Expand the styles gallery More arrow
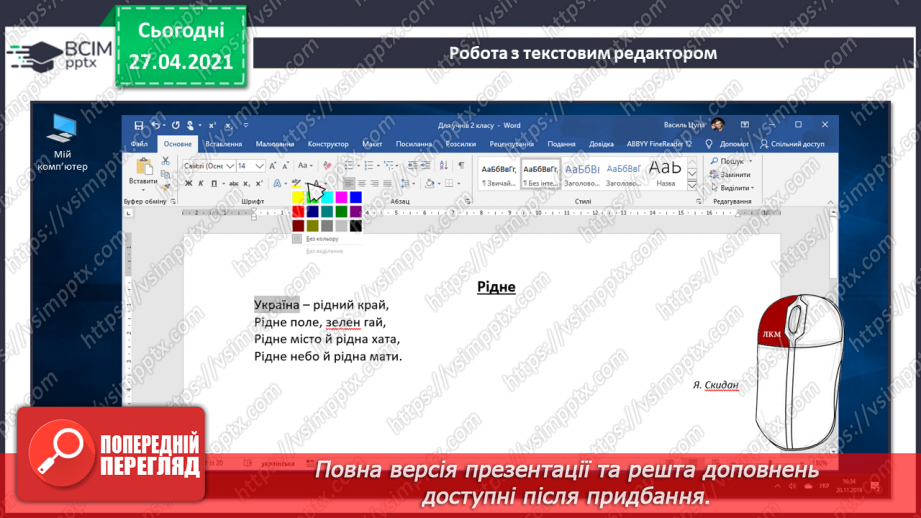The image size is (921, 518). click(692, 186)
